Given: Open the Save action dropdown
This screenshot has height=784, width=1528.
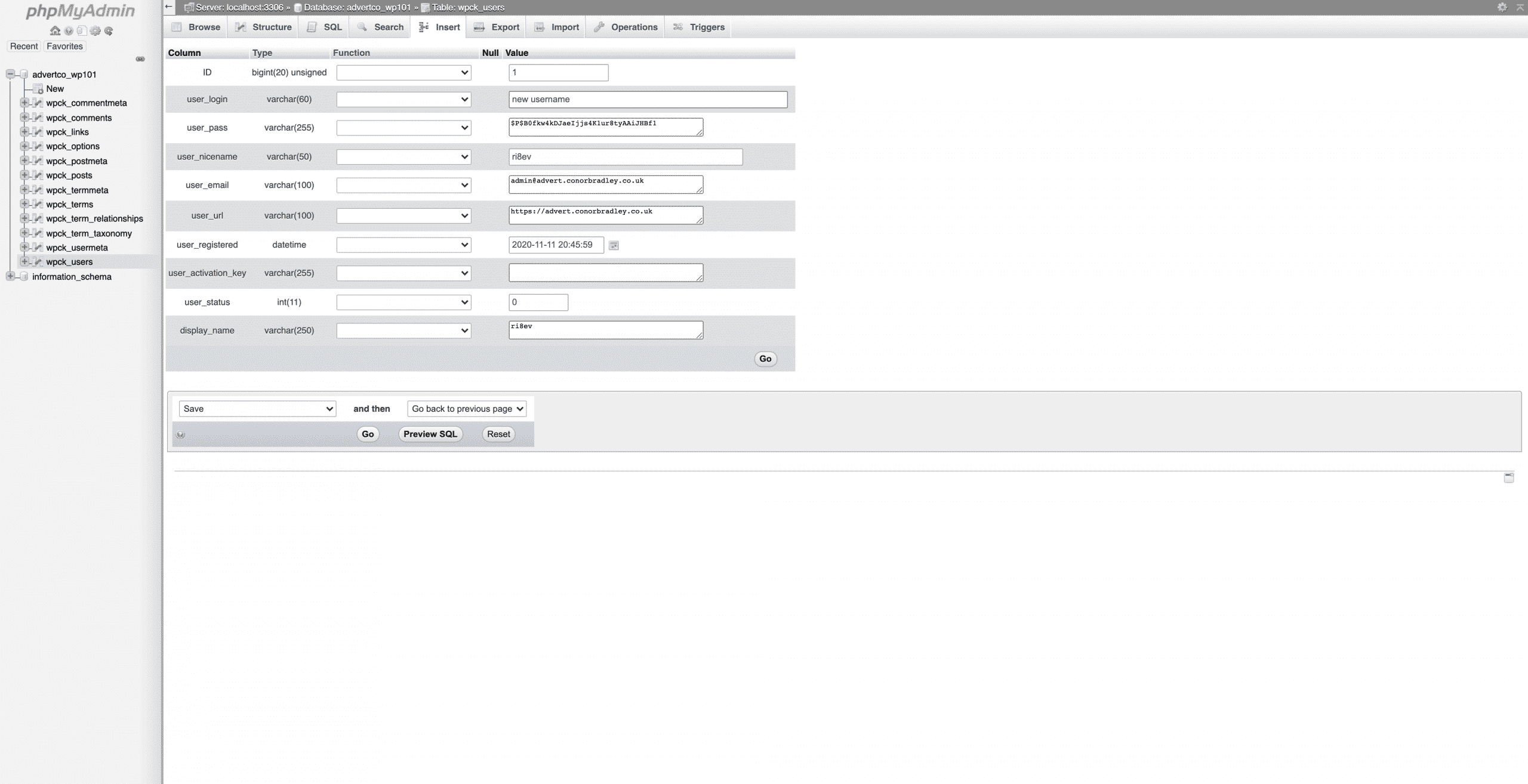Looking at the screenshot, I should point(257,409).
